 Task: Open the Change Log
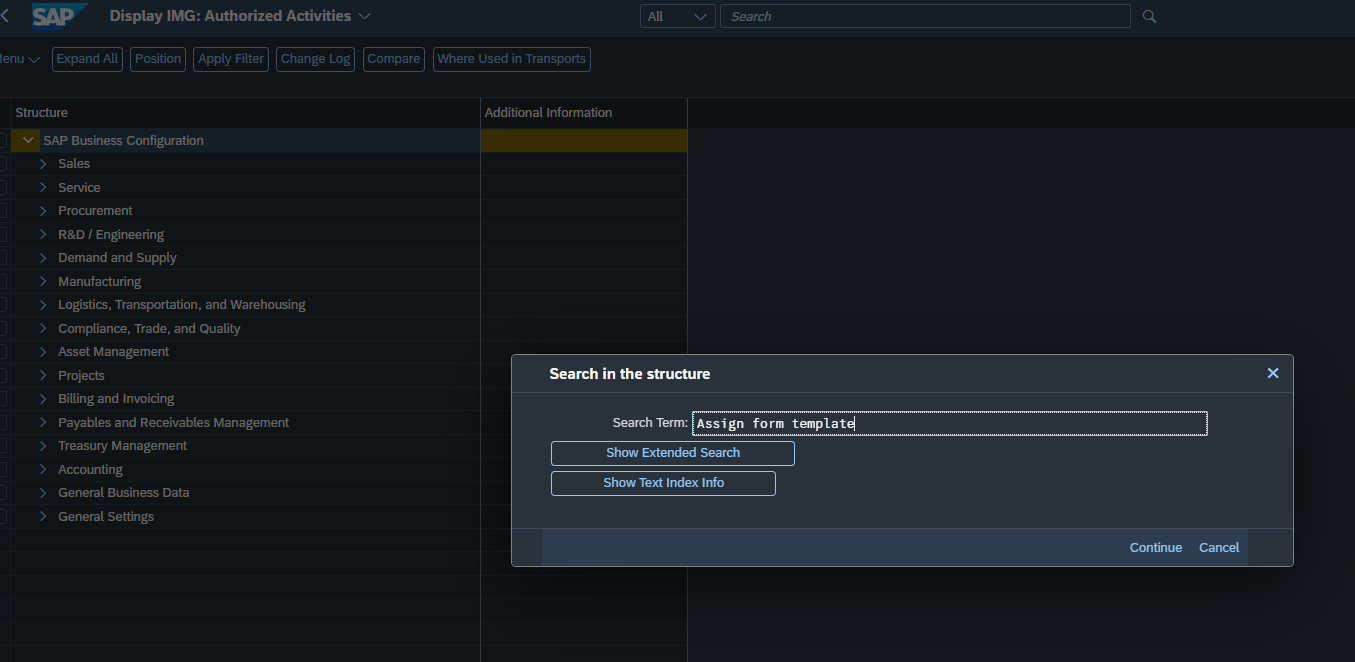click(315, 59)
